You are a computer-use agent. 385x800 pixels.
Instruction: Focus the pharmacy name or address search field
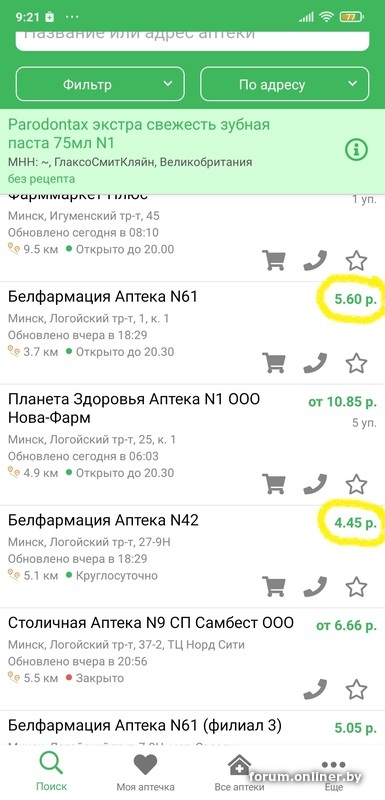click(192, 37)
